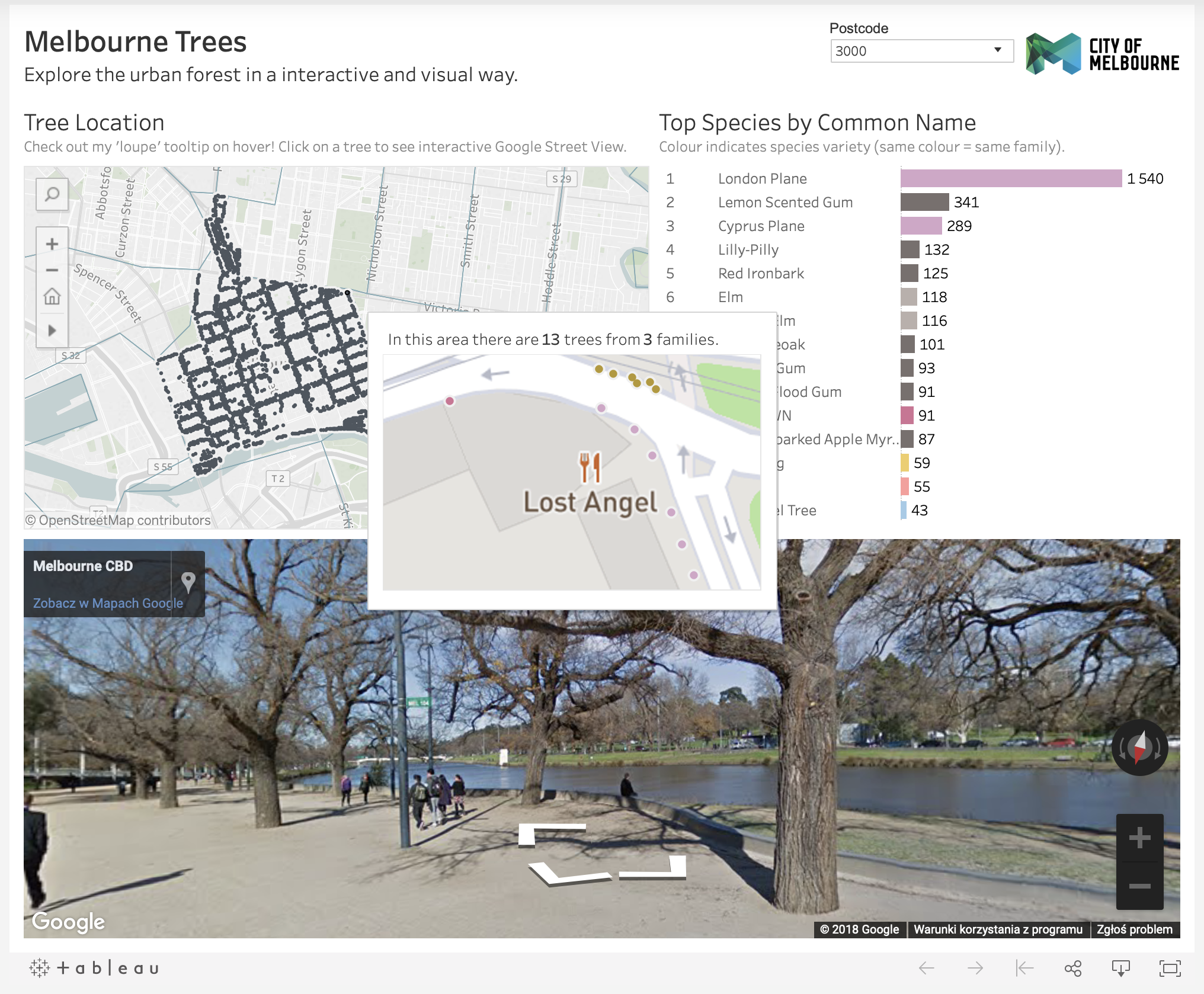Zoom in on the tree map
This screenshot has width=1204, height=994.
click(52, 244)
